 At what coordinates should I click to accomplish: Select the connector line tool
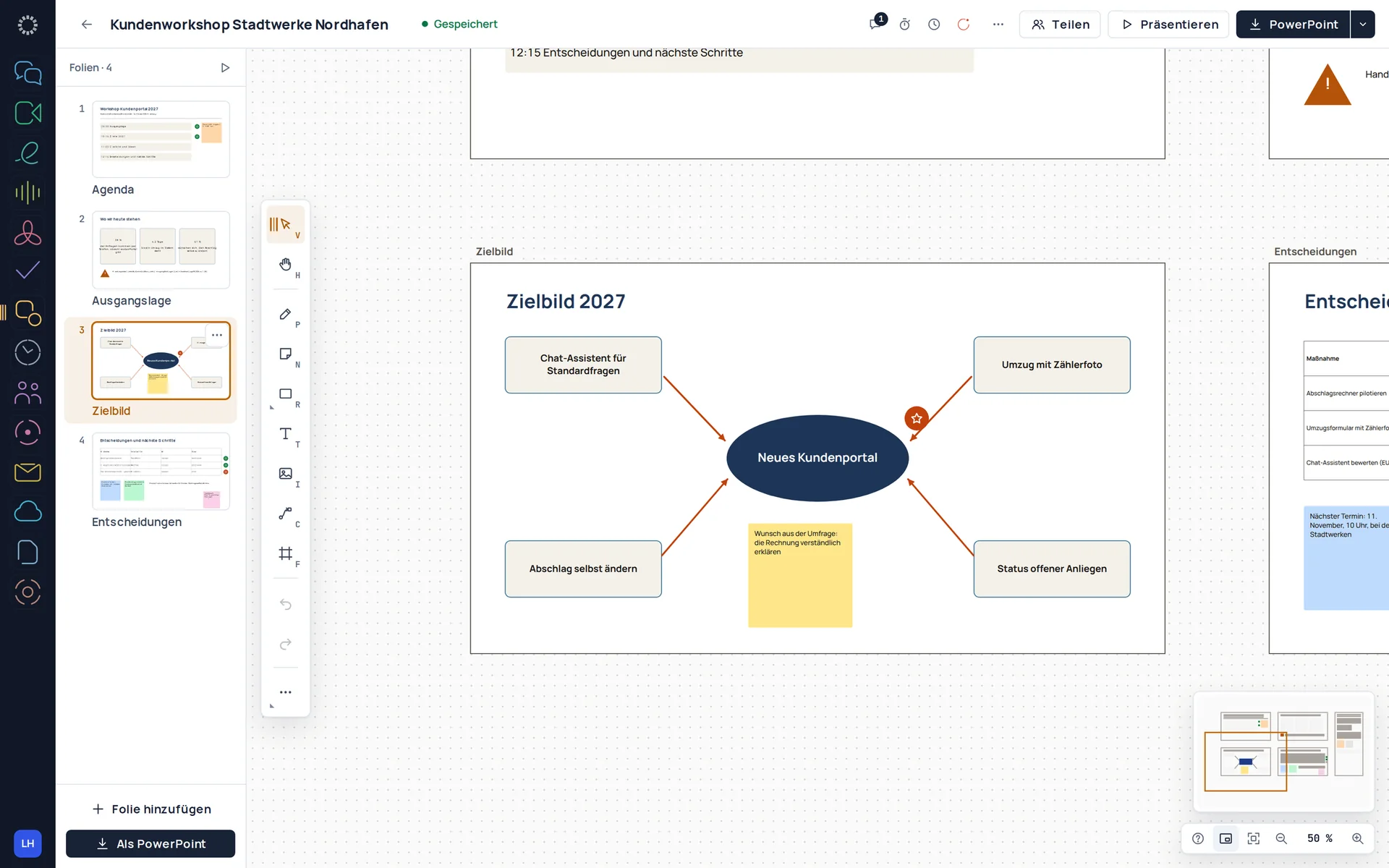286,513
